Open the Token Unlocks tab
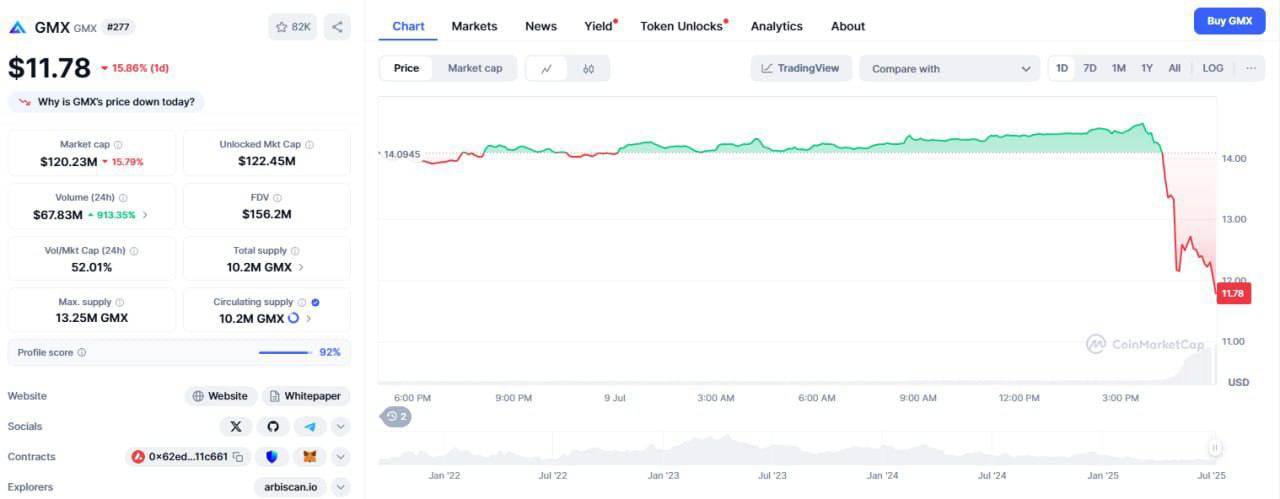This screenshot has width=1280, height=499. pos(682,26)
